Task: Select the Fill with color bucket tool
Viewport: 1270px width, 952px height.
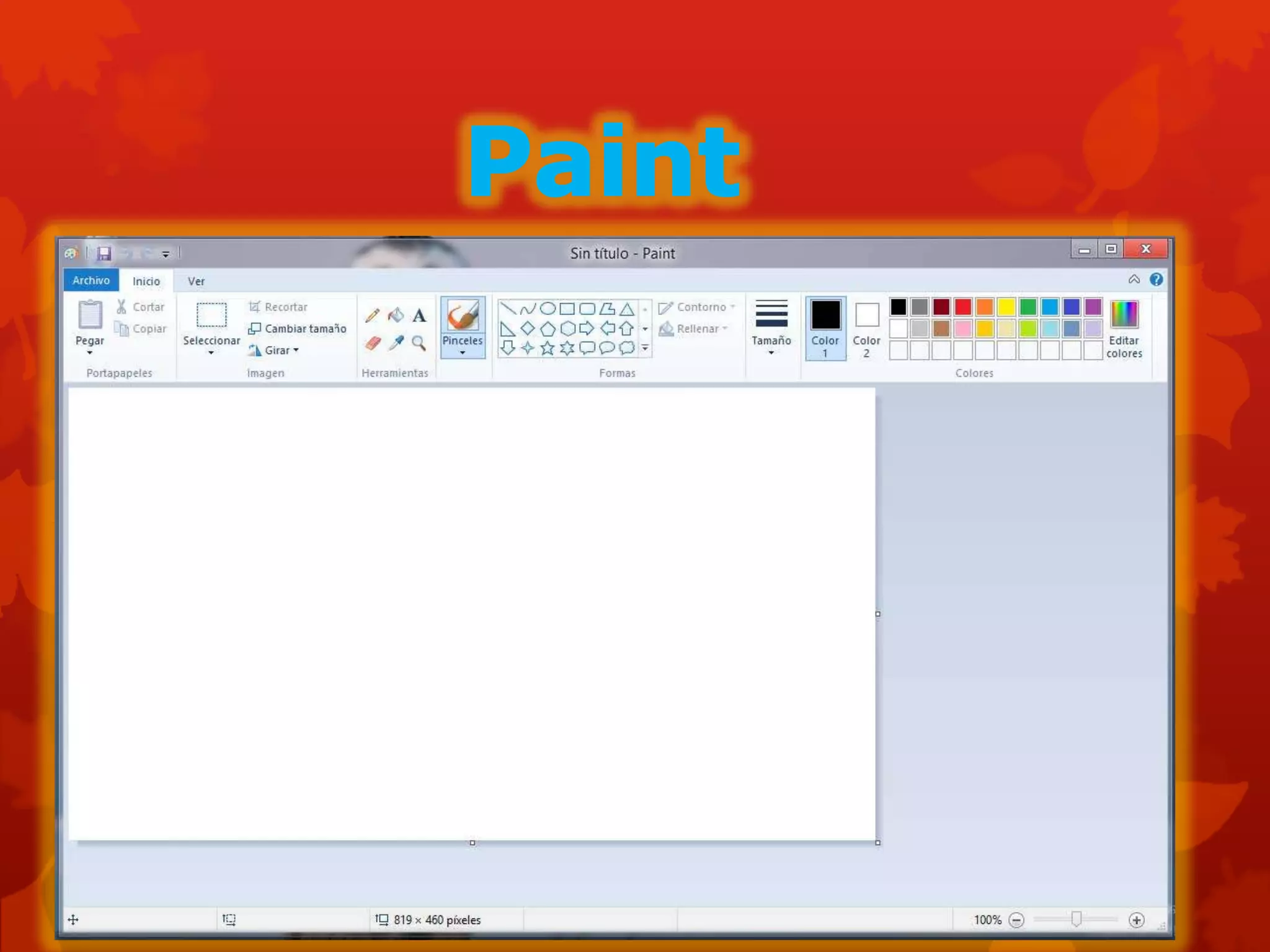Action: [x=396, y=315]
